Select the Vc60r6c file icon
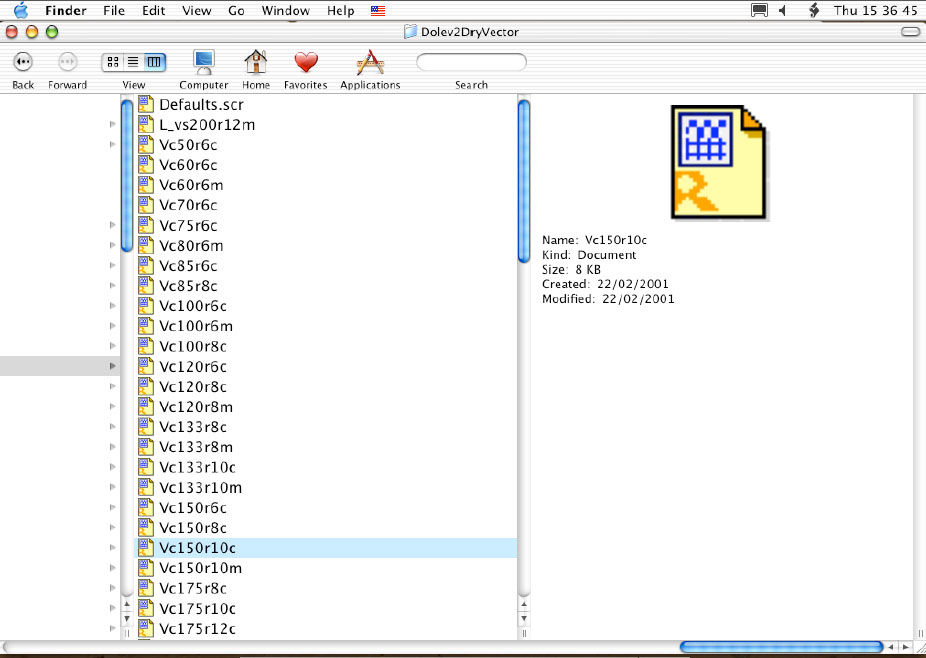The width and height of the screenshot is (926, 658). click(x=146, y=164)
